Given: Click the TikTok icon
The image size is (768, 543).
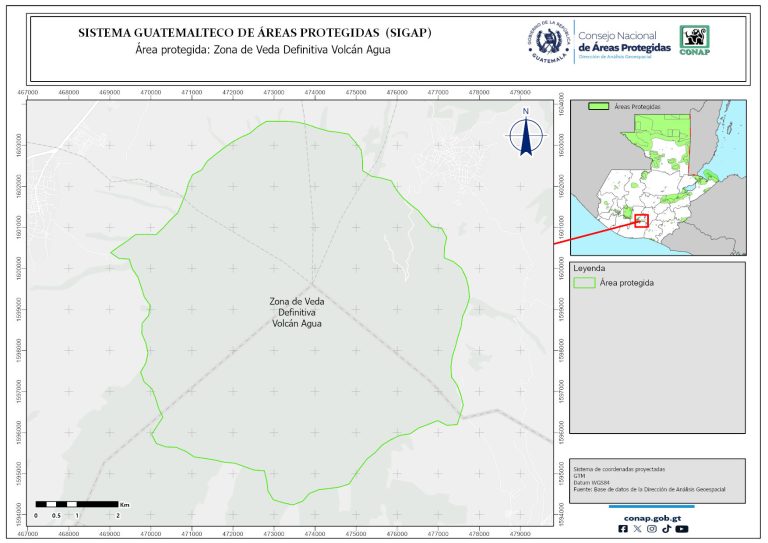Looking at the screenshot, I should click(666, 529).
